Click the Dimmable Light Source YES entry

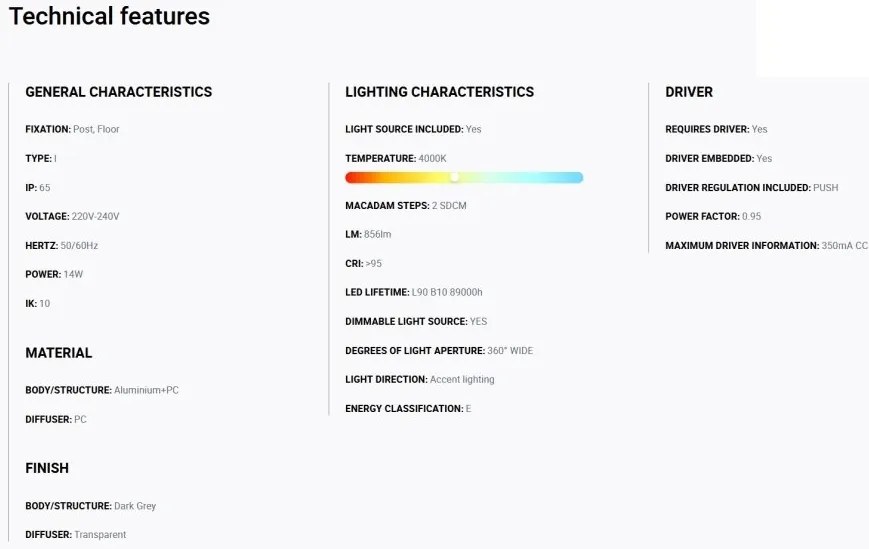coord(416,321)
